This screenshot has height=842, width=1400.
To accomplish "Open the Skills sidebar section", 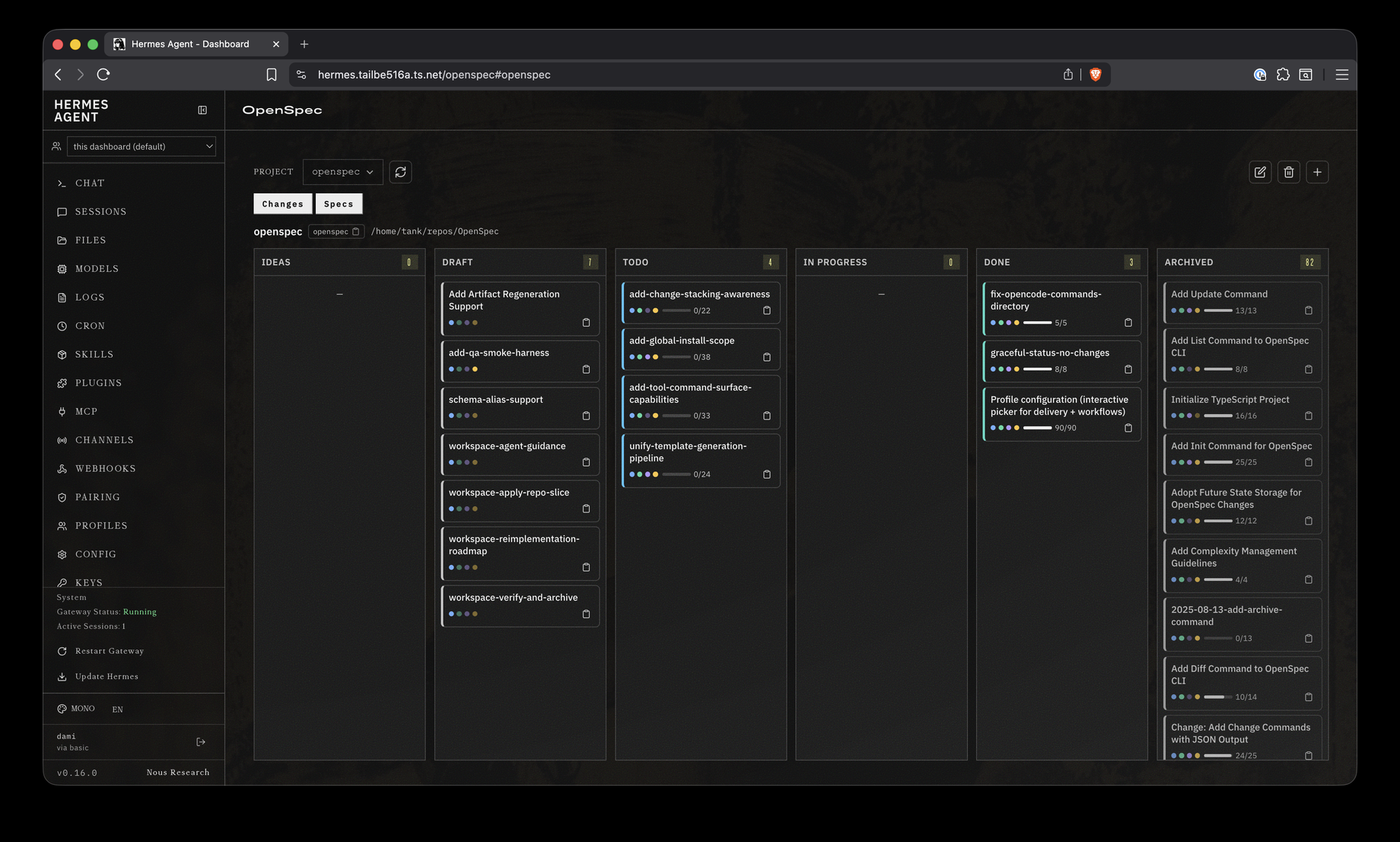I will (x=94, y=355).
